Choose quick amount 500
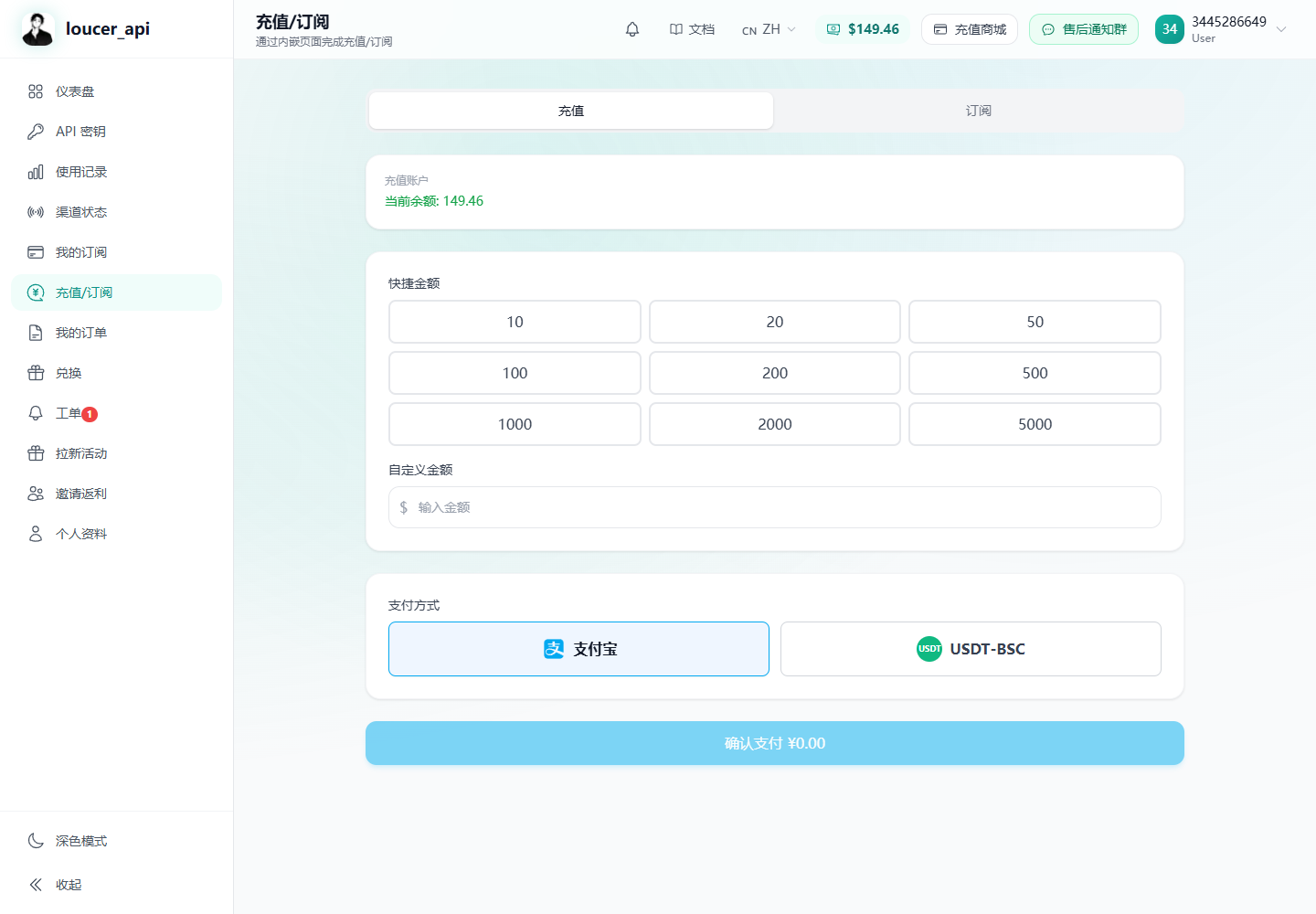Image resolution: width=1316 pixels, height=914 pixels. (x=1035, y=373)
